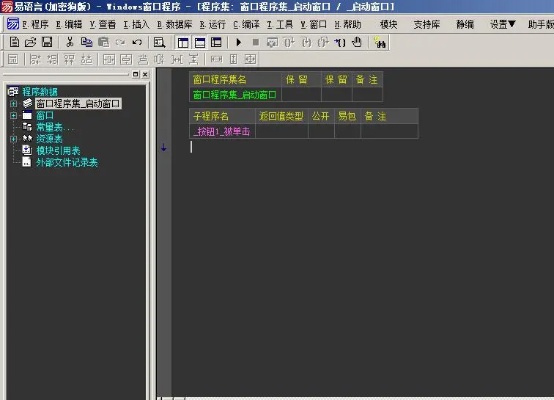Click the binoculars search icon
Image resolution: width=554 pixels, height=400 pixels.
click(380, 42)
